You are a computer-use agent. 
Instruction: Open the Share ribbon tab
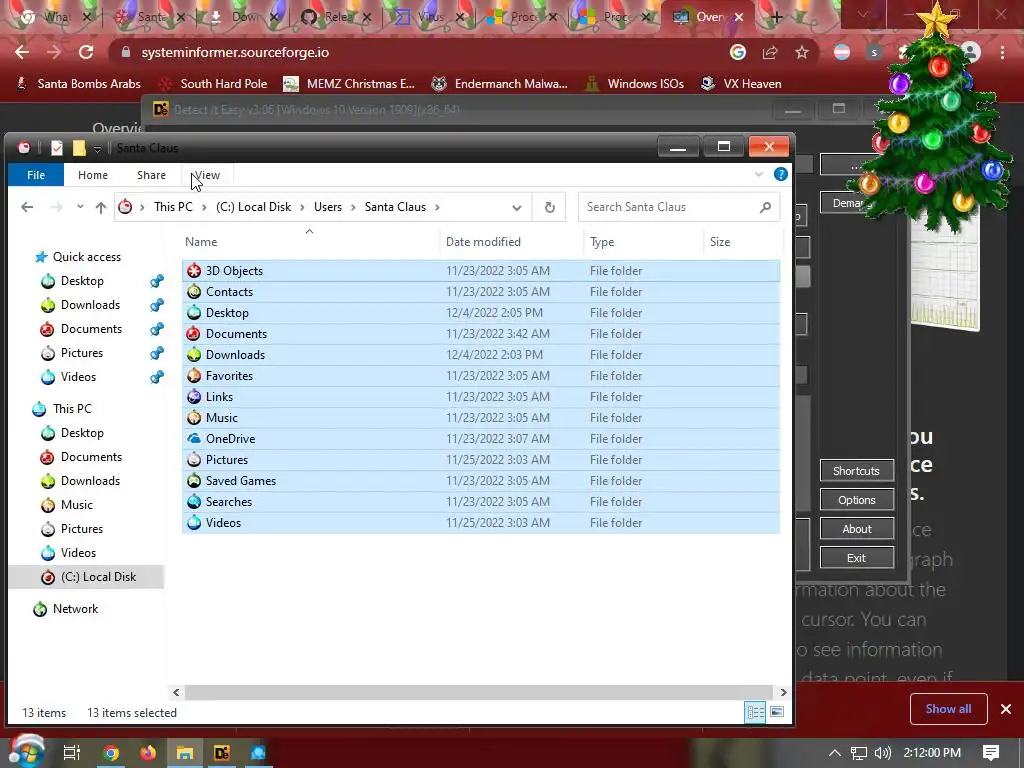point(152,175)
